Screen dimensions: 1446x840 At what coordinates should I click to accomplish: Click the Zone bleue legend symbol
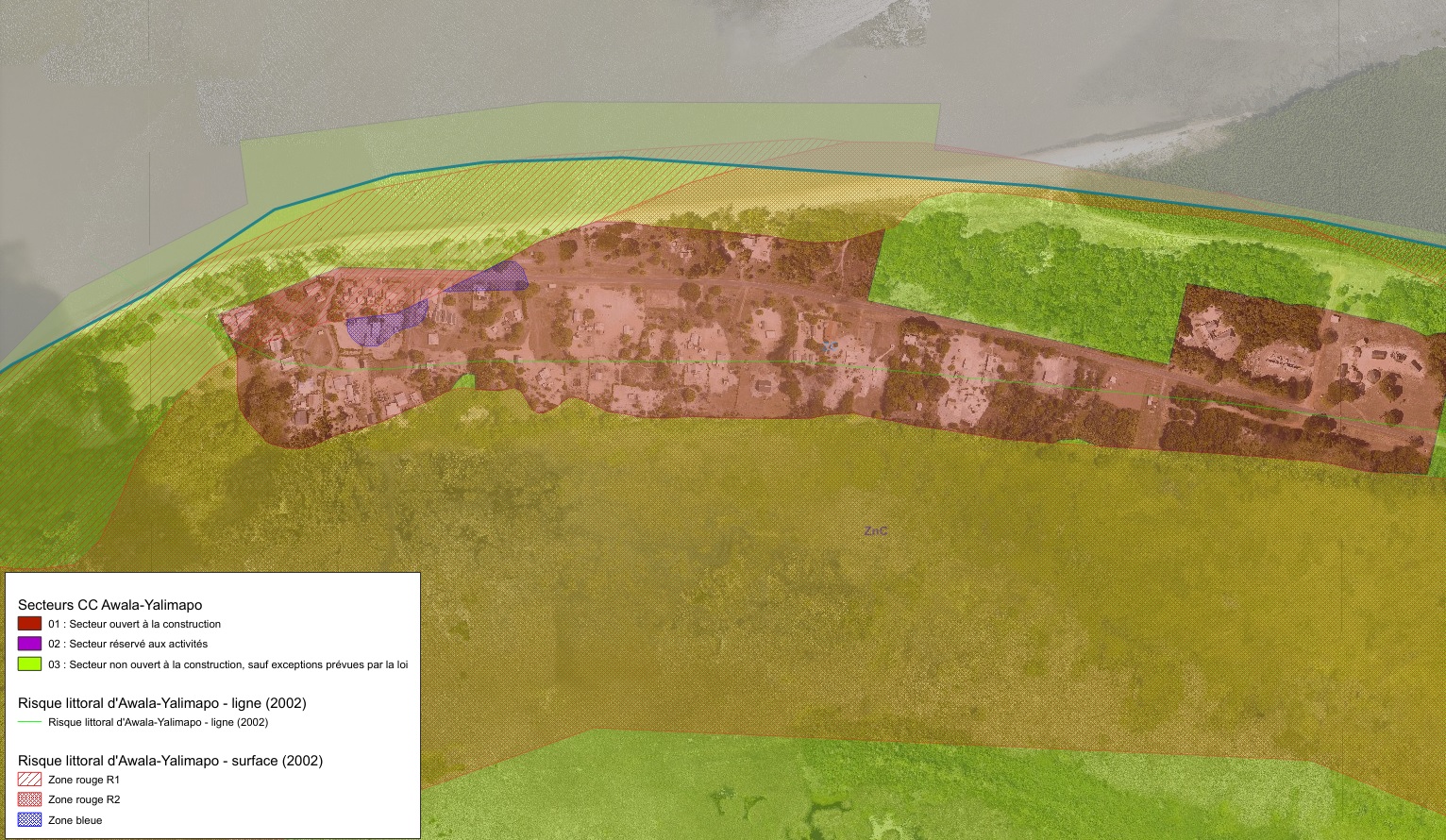[29, 820]
